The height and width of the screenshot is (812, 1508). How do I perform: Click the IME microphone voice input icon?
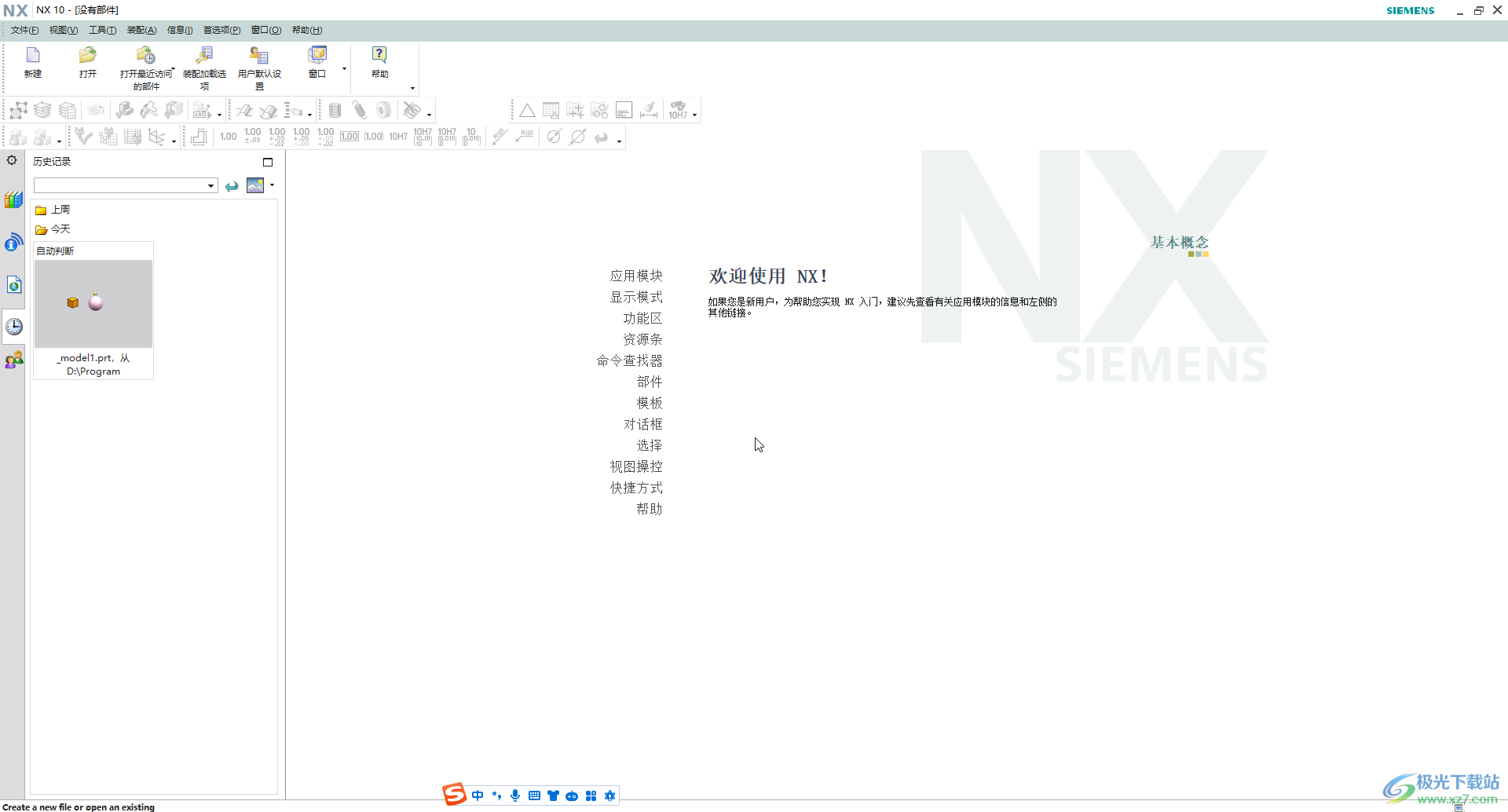(515, 796)
